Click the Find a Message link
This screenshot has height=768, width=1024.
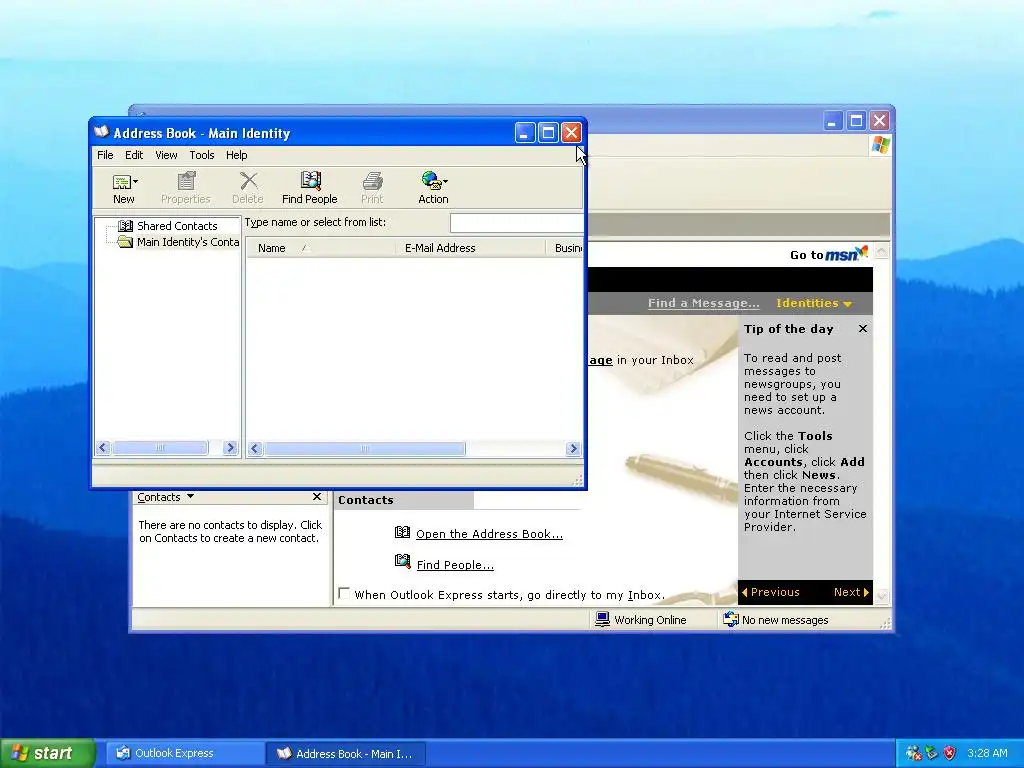[703, 303]
